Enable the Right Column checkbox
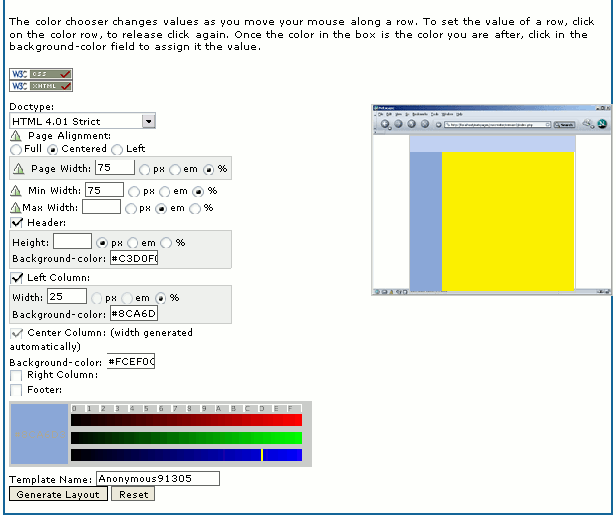 [x=16, y=376]
